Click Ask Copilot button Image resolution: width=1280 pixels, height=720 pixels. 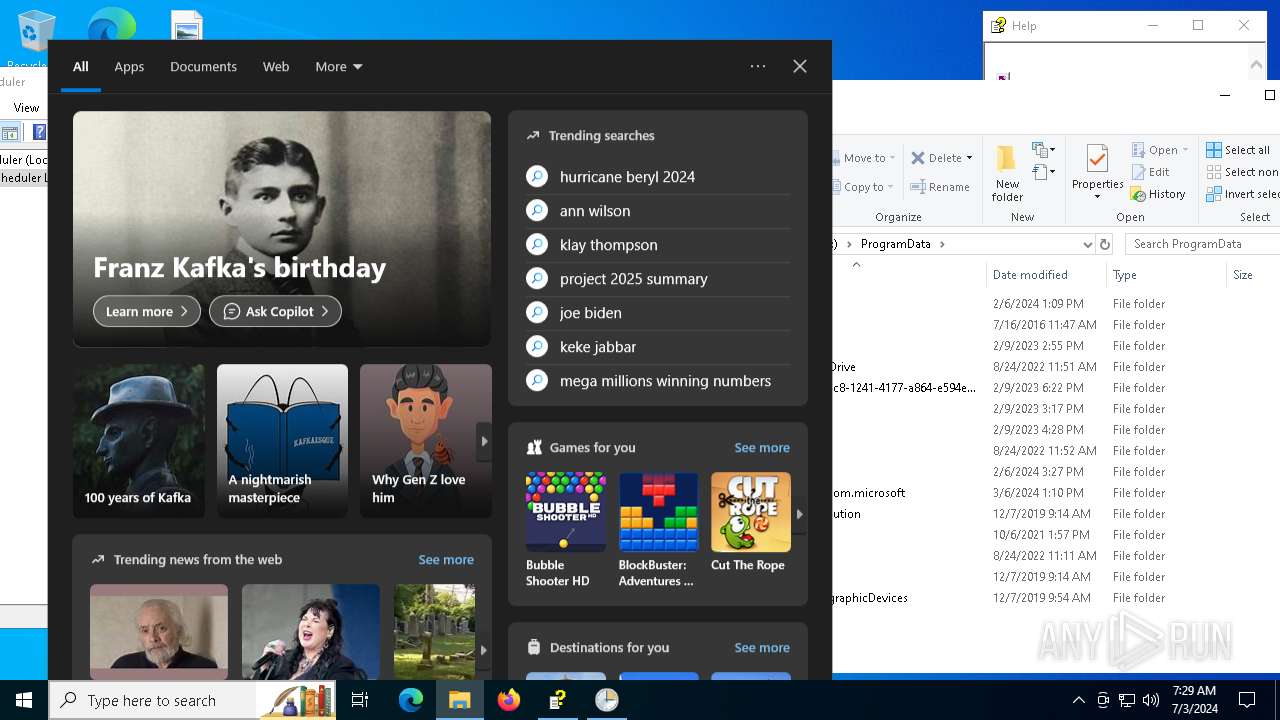pyautogui.click(x=275, y=311)
